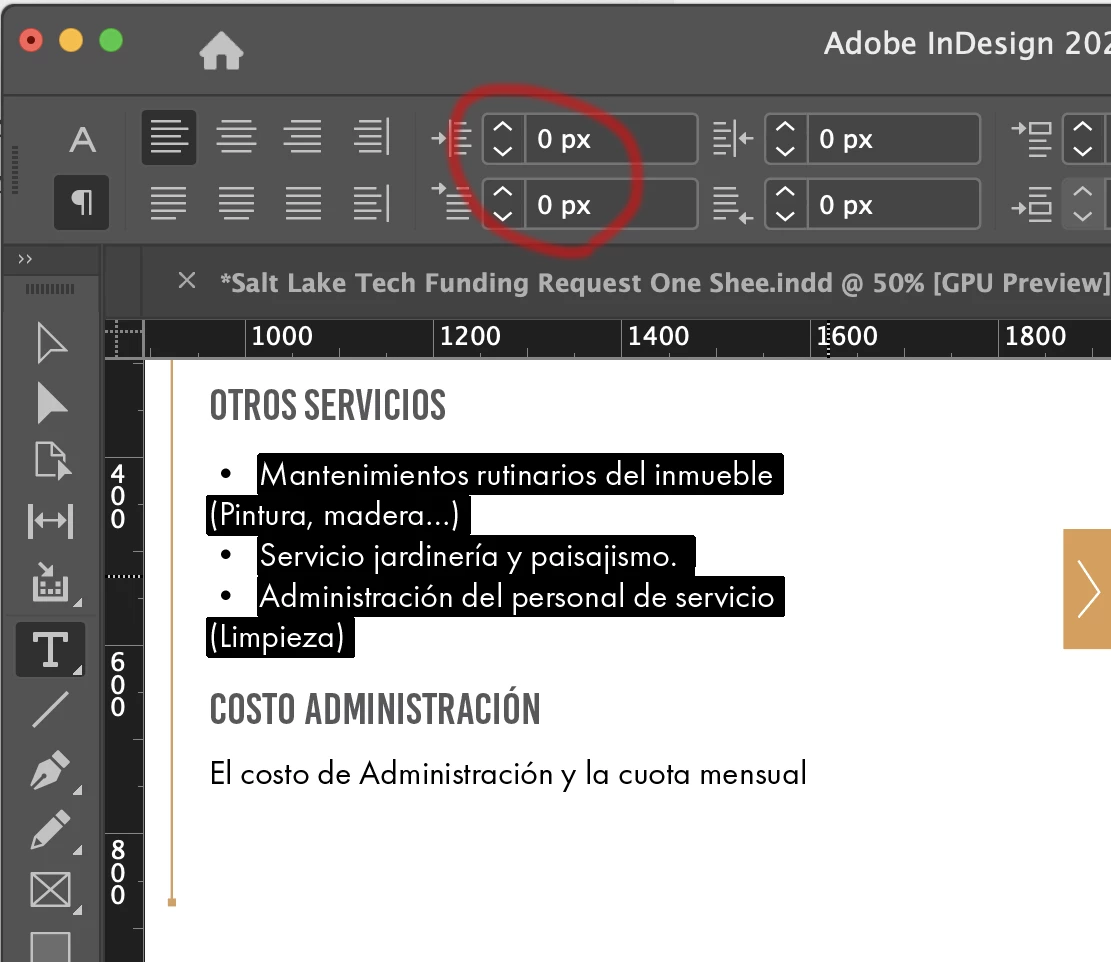The width and height of the screenshot is (1111, 962).
Task: Select the Direct Selection tool
Action: (51, 403)
